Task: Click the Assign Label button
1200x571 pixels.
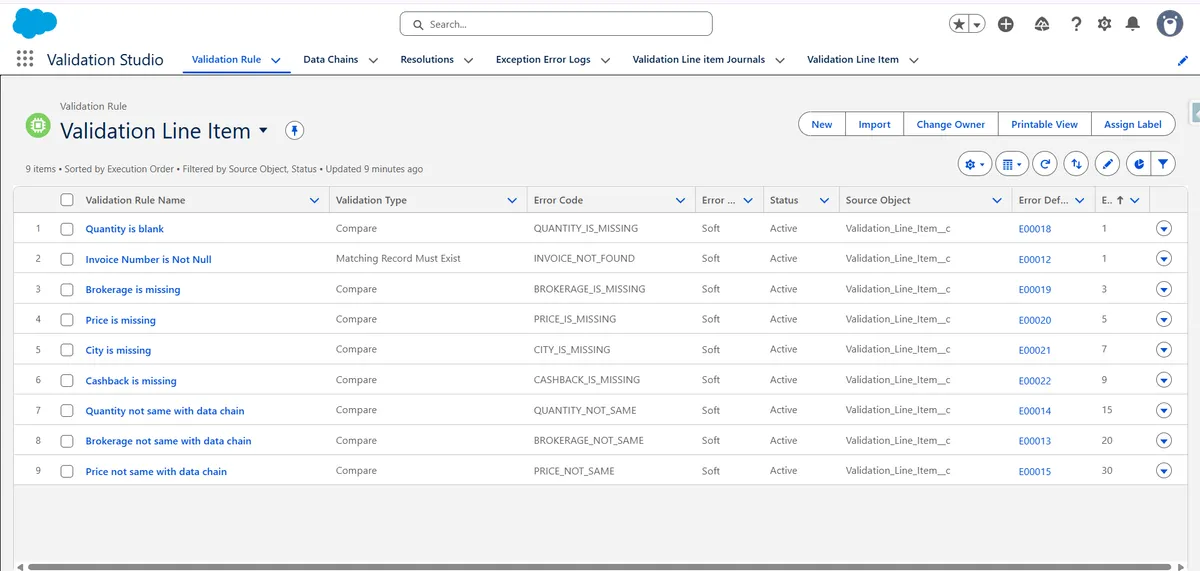Action: click(1133, 124)
